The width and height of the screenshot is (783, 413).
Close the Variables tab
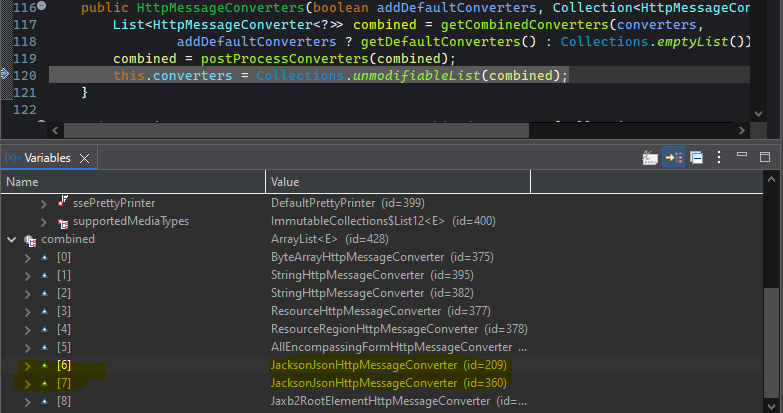84,158
